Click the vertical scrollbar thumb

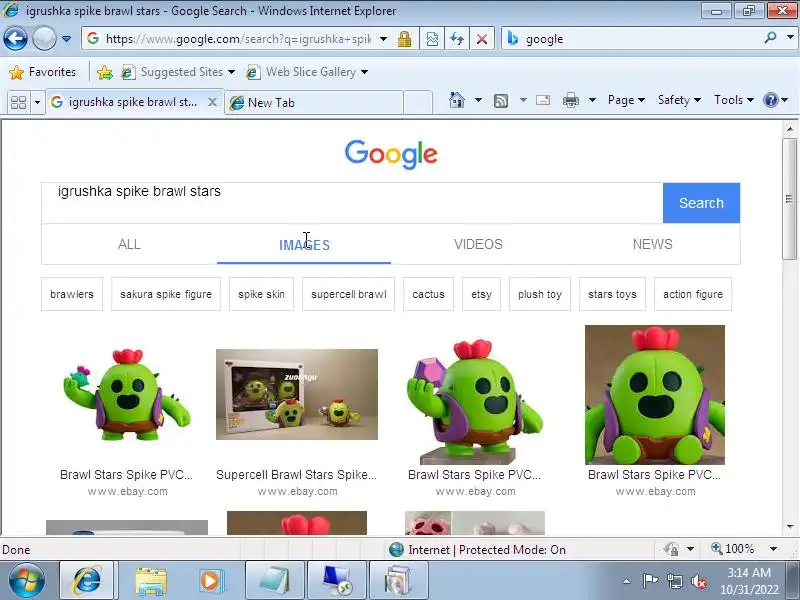(x=790, y=199)
